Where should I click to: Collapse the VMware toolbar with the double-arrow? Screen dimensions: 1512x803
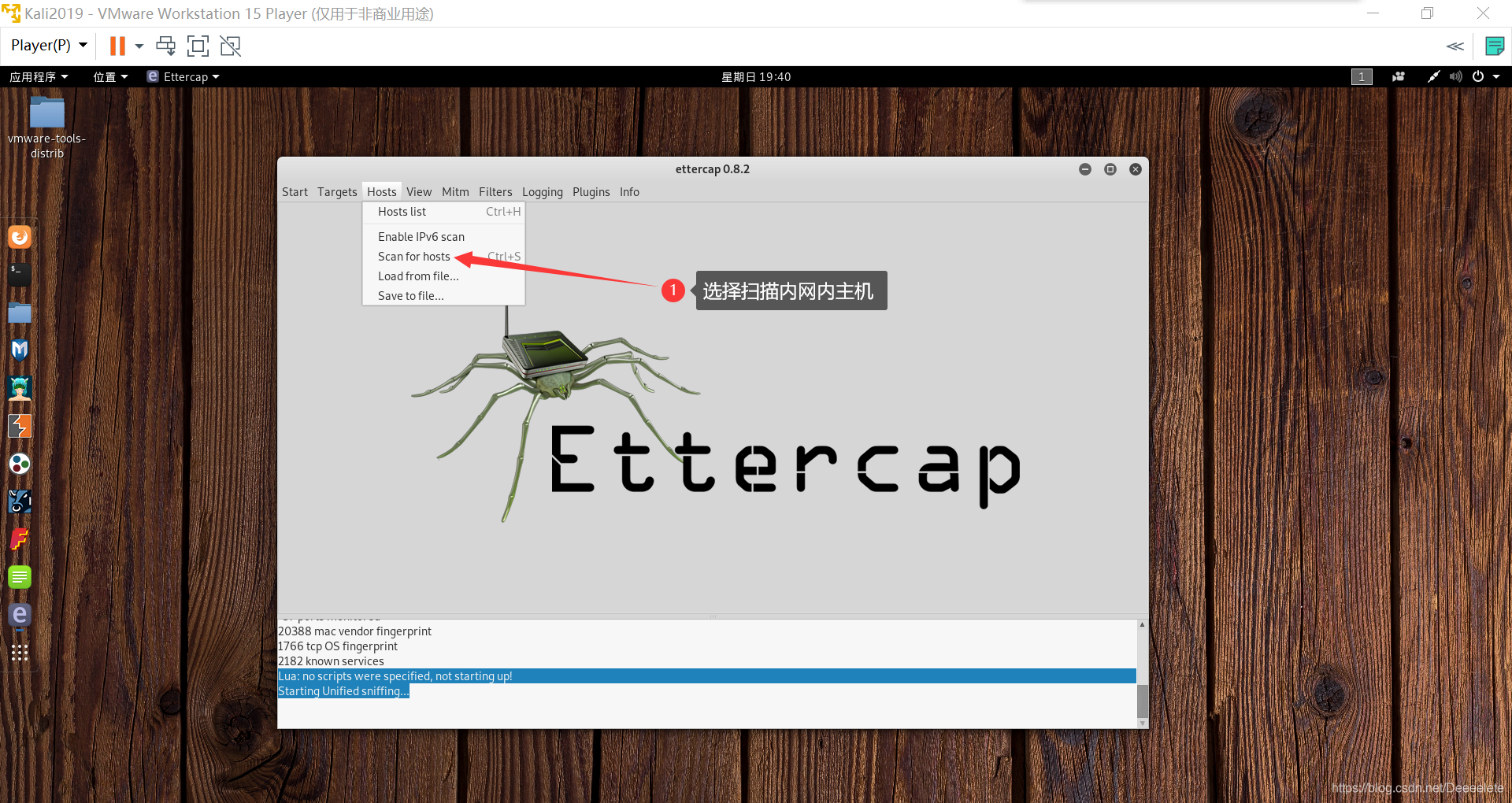click(x=1455, y=46)
